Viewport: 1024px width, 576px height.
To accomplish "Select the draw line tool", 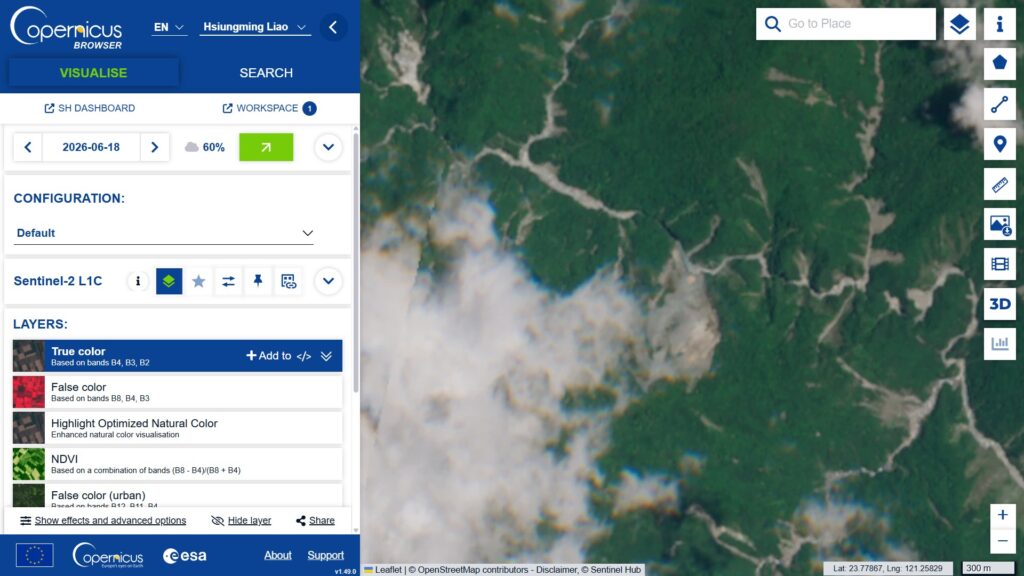I will tap(999, 104).
